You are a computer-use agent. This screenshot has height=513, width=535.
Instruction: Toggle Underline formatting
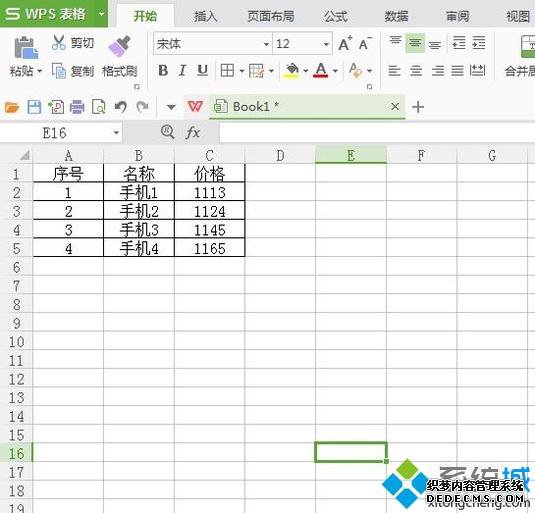(x=203, y=71)
